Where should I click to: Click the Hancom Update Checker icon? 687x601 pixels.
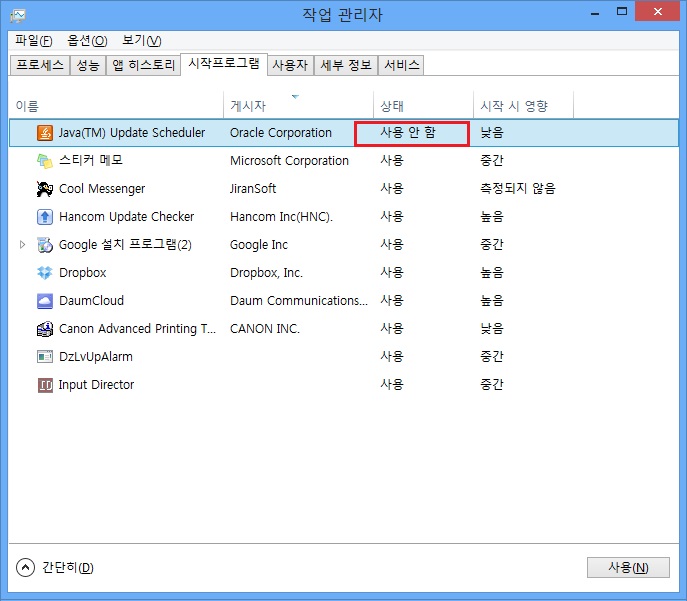(x=45, y=217)
